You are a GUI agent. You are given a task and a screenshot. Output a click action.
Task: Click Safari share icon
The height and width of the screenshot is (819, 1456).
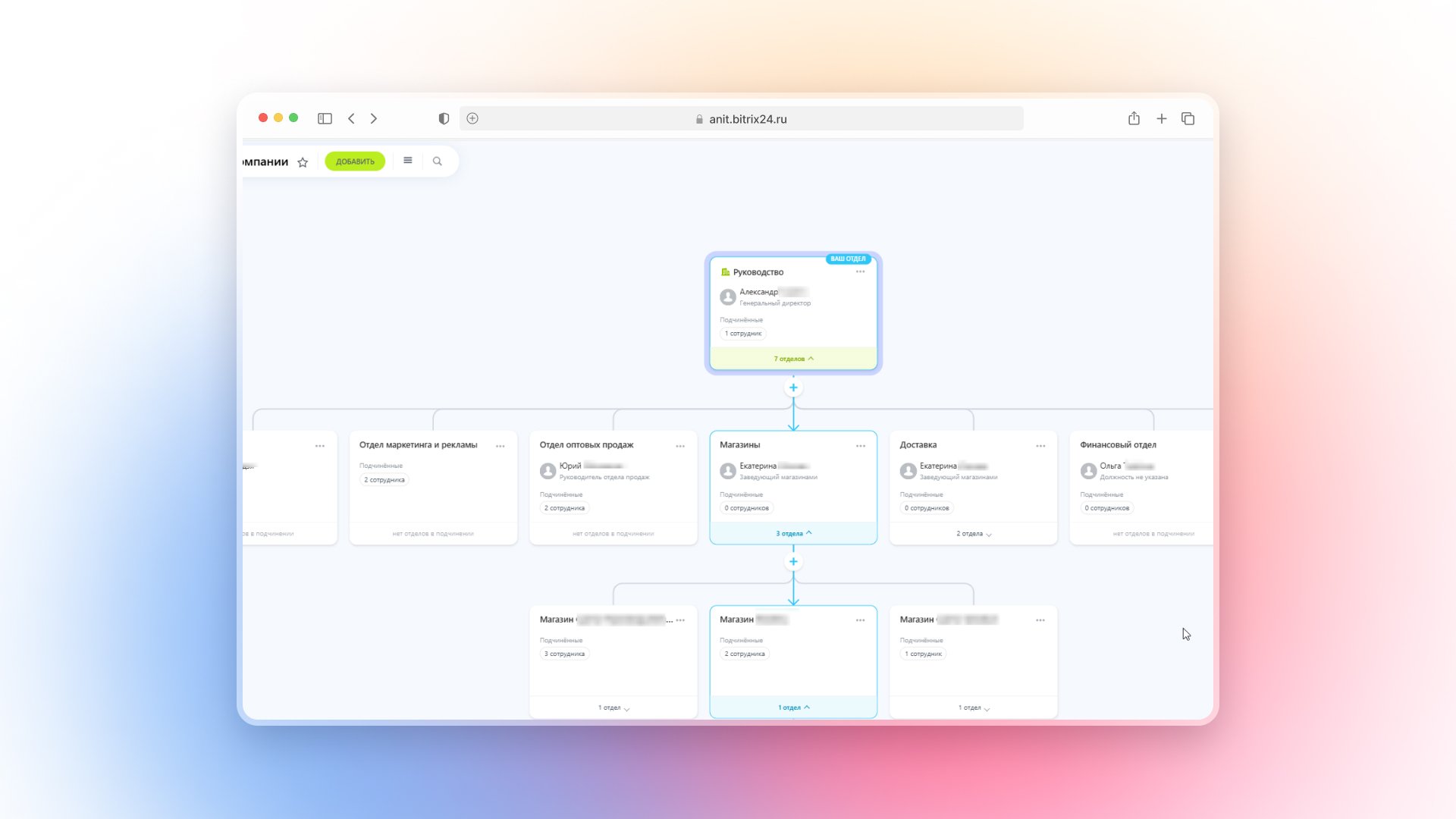pos(1134,118)
